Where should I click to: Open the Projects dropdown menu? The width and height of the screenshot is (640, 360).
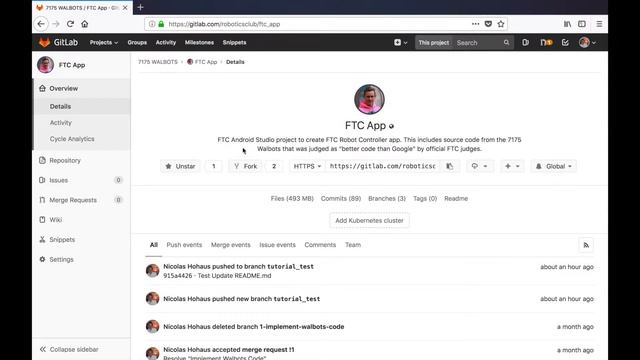coord(104,42)
